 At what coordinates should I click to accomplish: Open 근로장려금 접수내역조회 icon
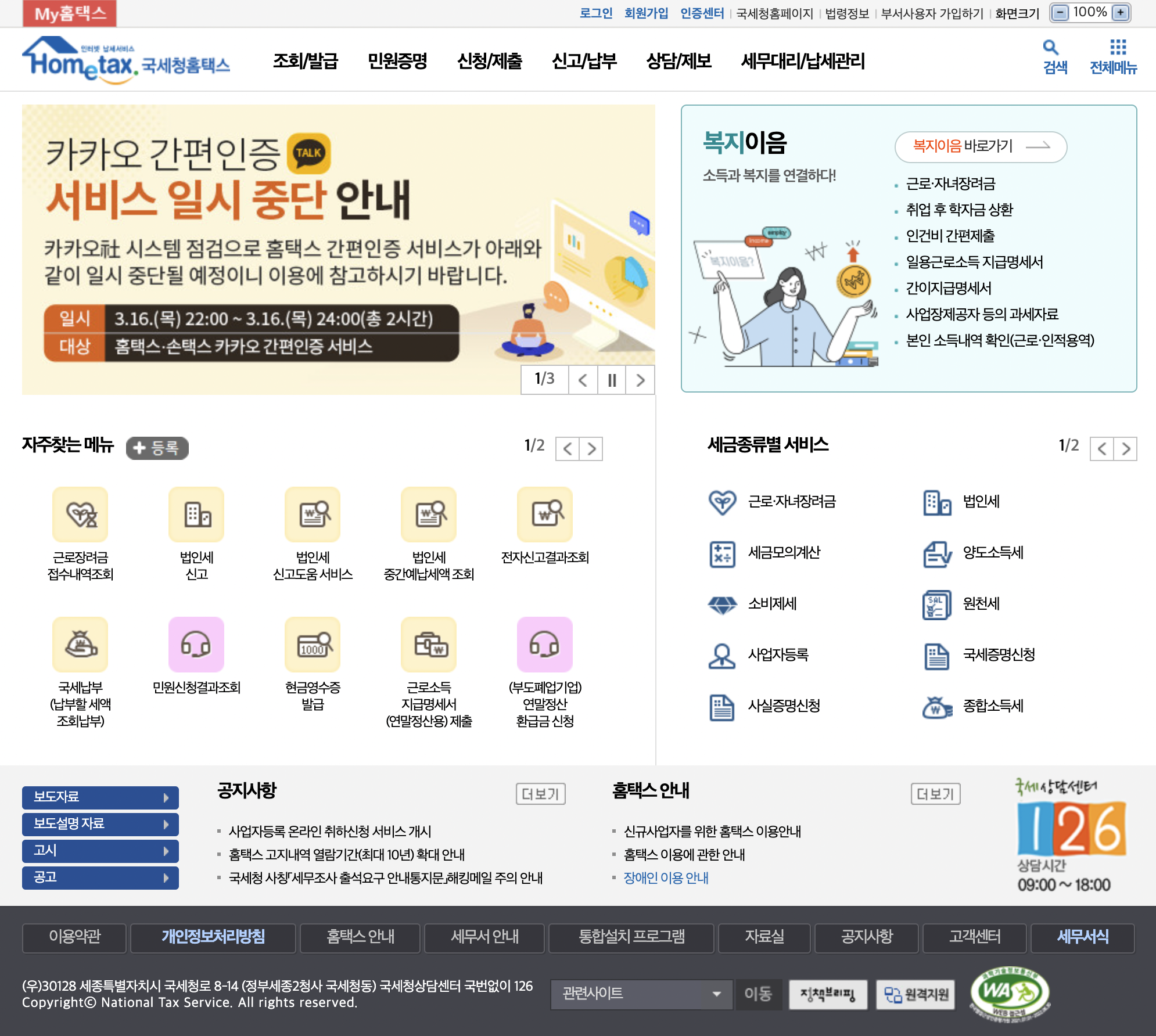[x=80, y=515]
